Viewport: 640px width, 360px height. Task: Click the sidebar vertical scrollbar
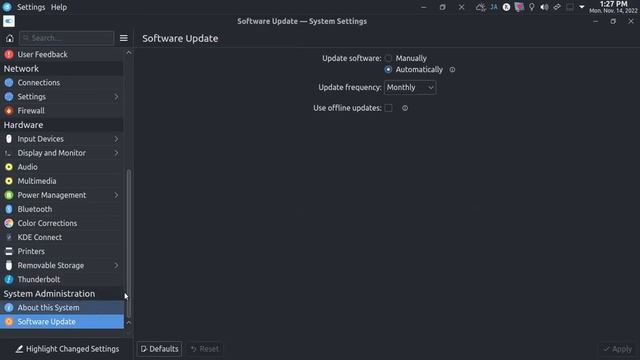tap(129, 243)
